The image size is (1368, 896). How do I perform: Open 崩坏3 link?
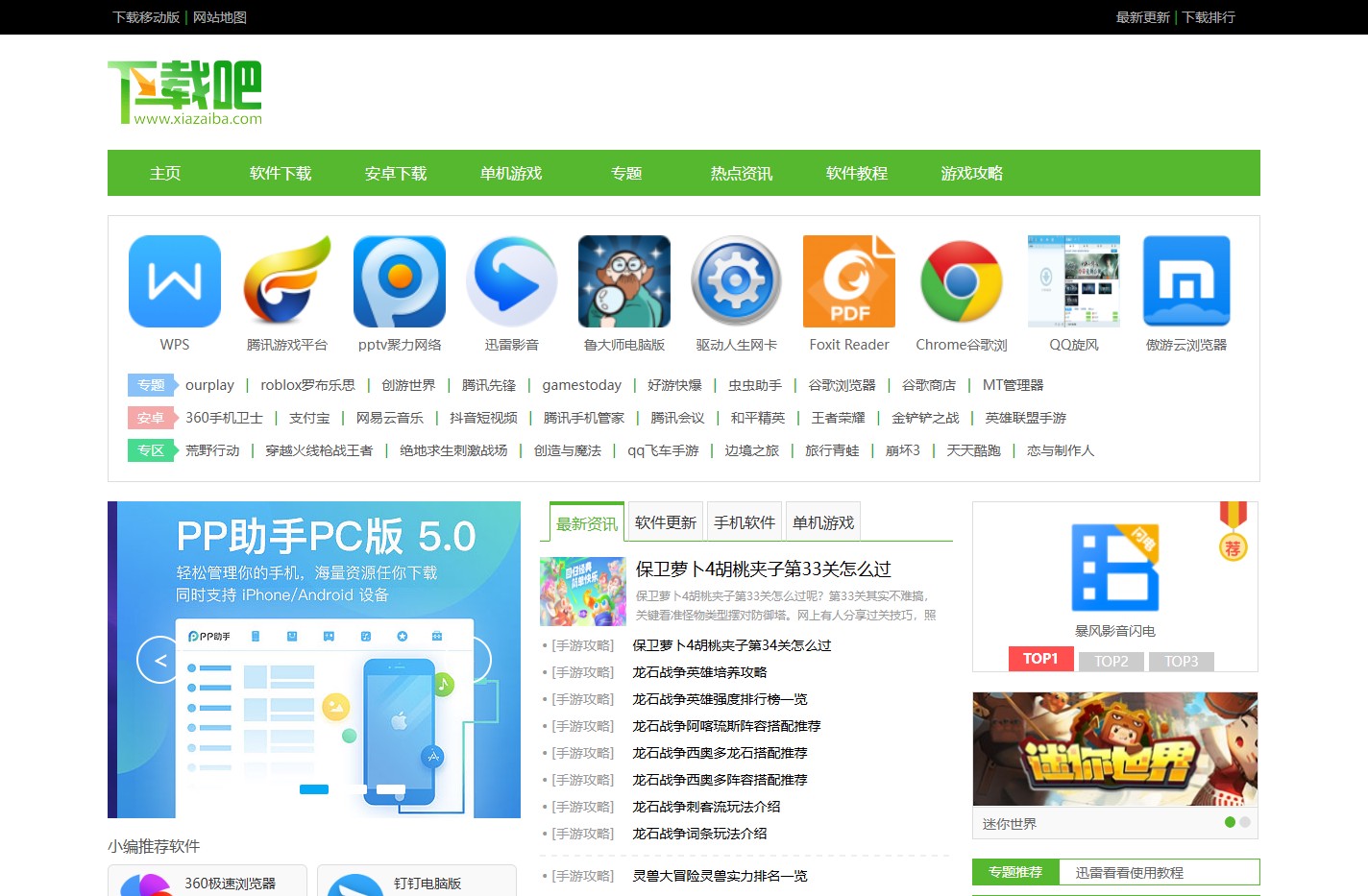point(902,450)
